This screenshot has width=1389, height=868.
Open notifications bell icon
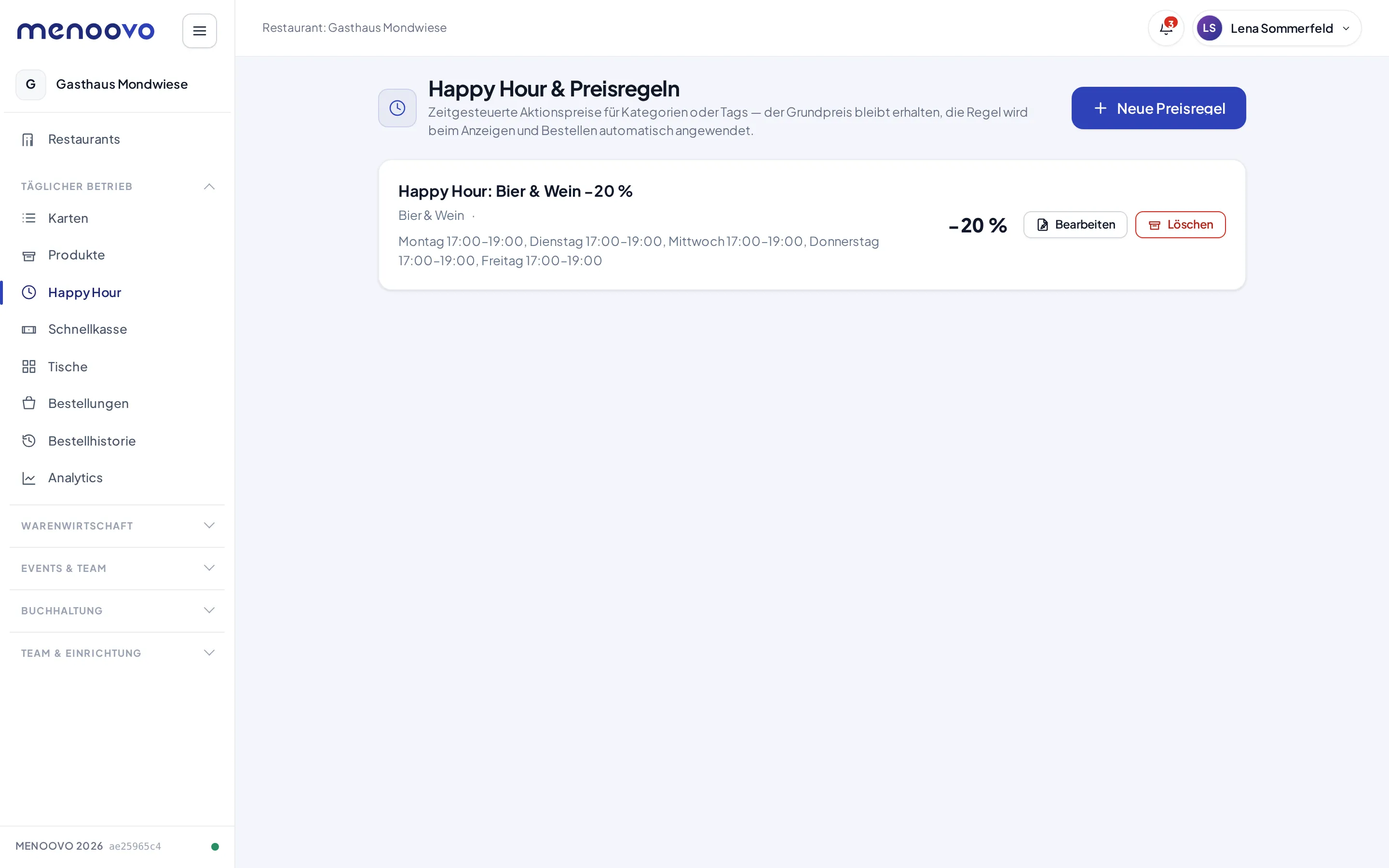(1166, 28)
